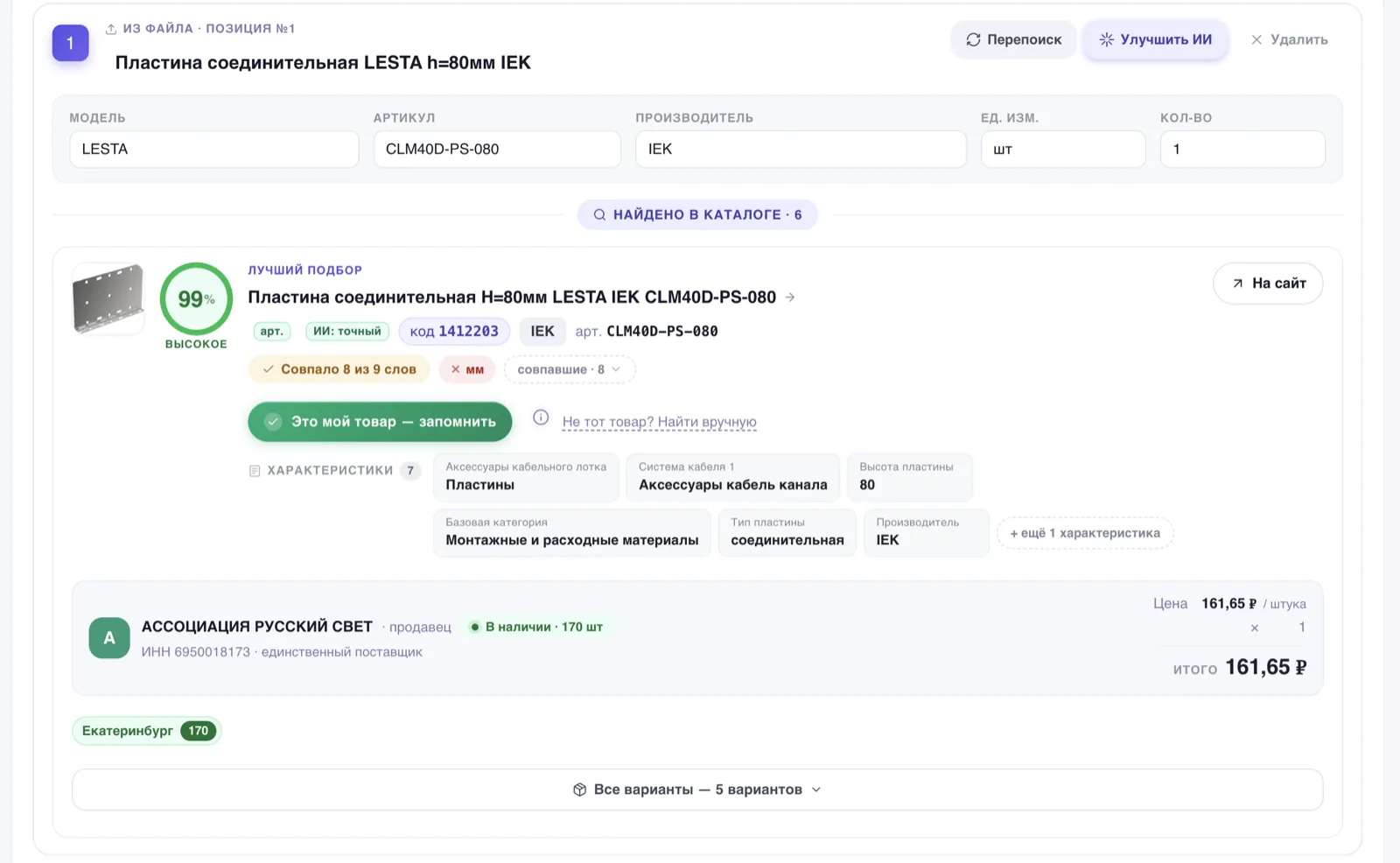
Task: Select the Екатеринбург 170 city chip
Action: click(x=147, y=731)
